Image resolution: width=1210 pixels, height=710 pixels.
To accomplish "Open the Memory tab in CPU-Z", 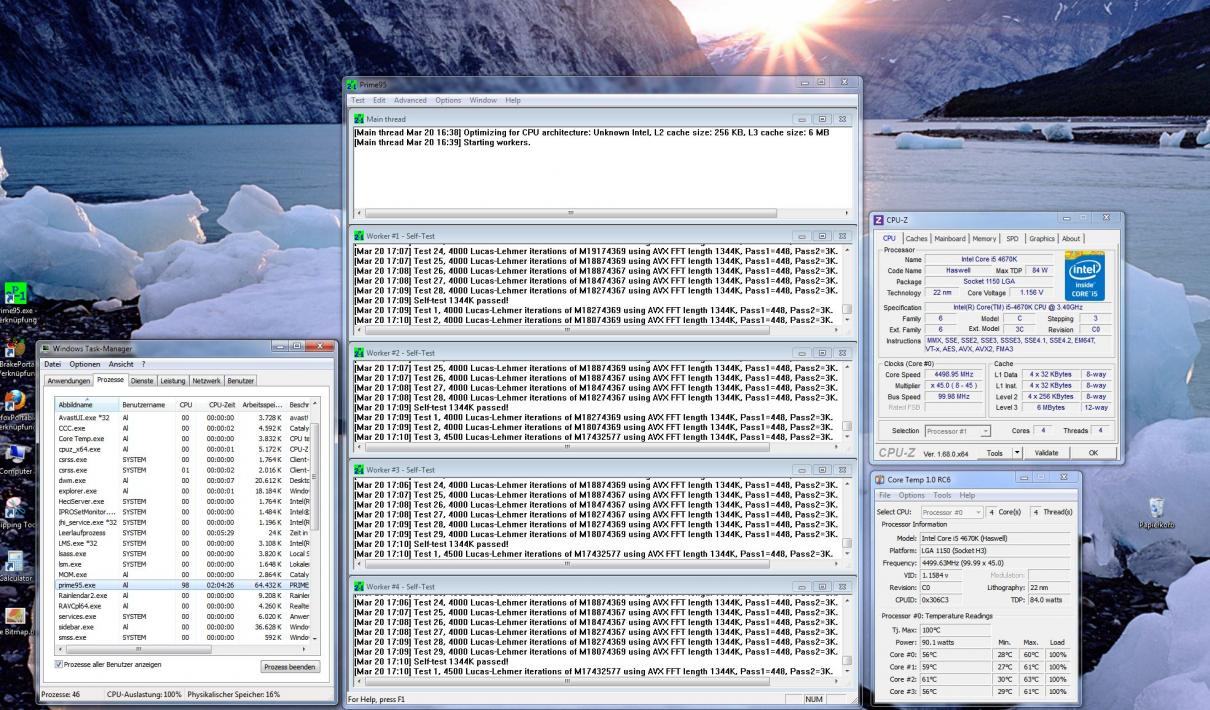I will [985, 239].
